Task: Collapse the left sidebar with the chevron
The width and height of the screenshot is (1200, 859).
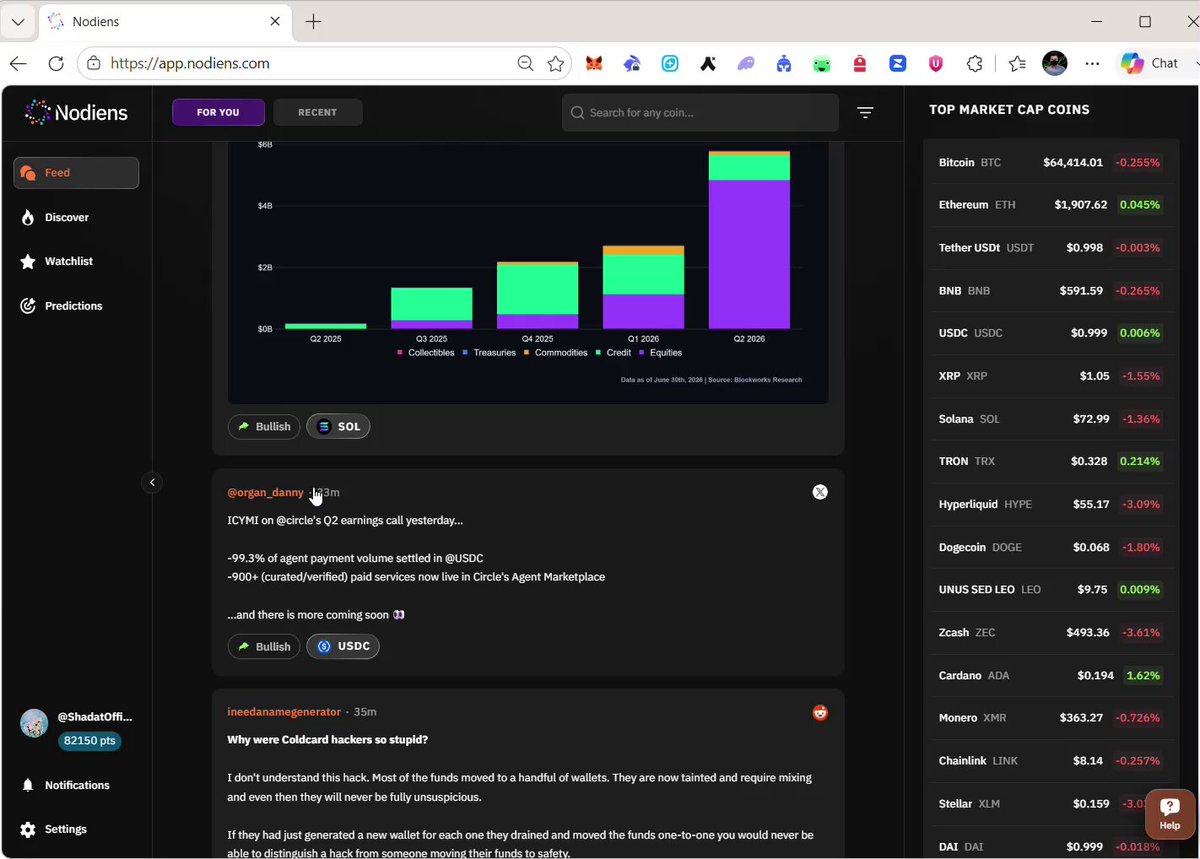Action: (152, 483)
